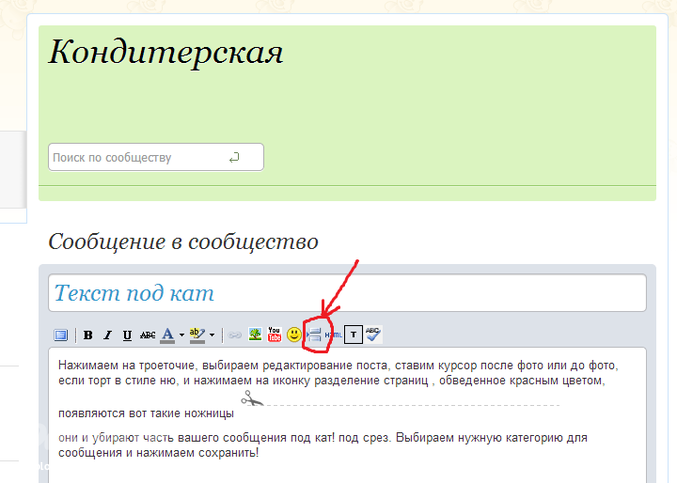
Task: Apply the highlight background color
Action: 197,335
